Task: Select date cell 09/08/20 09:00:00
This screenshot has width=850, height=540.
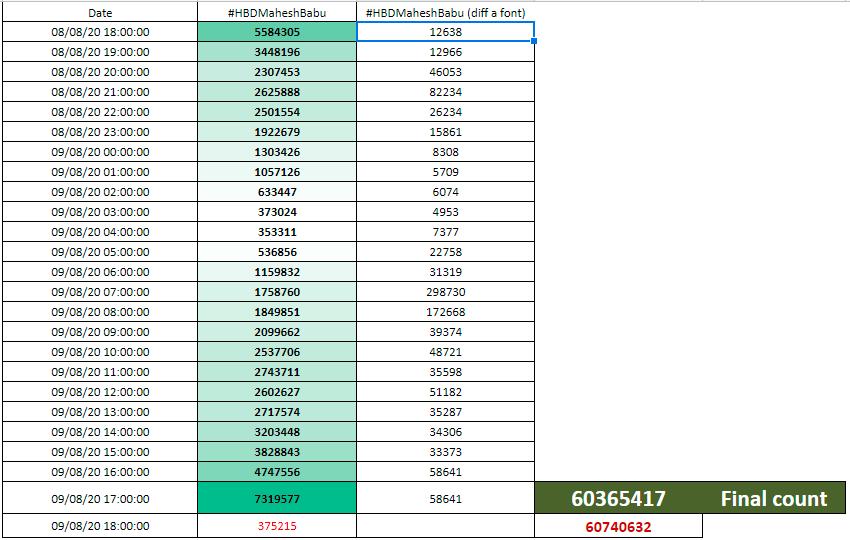Action: [x=100, y=332]
